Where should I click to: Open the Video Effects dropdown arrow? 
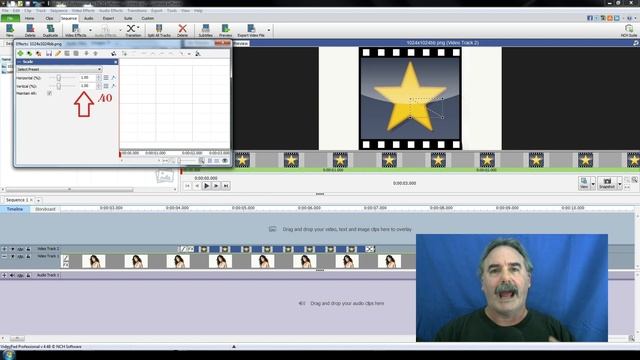(90, 30)
